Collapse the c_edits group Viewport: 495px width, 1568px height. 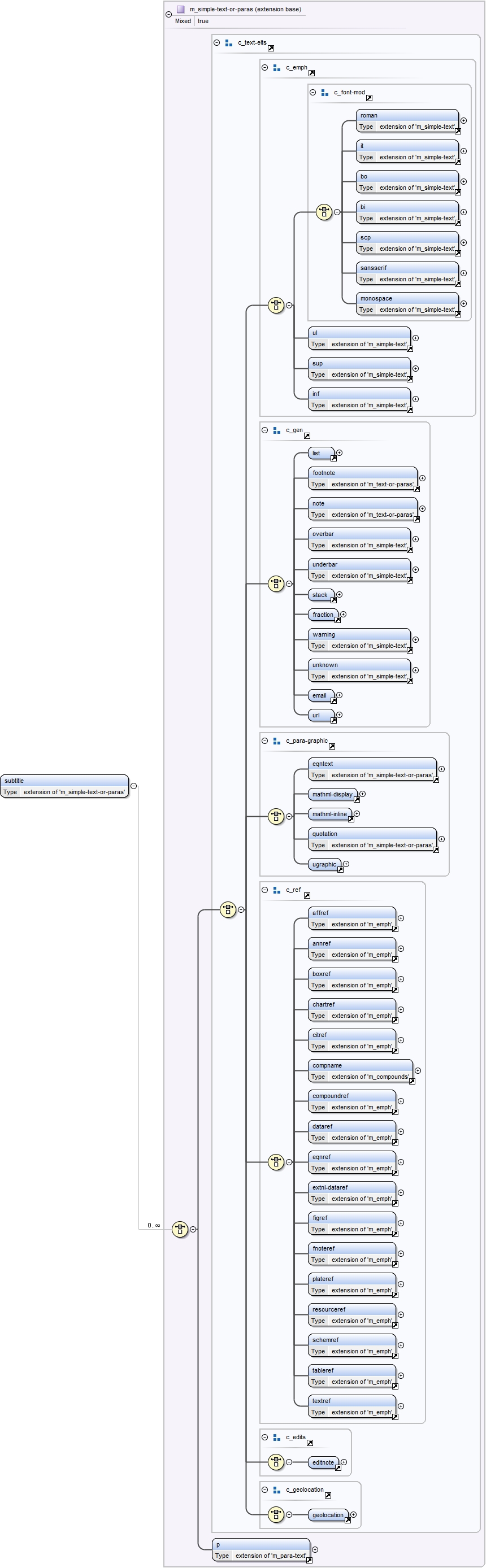tap(265, 1436)
